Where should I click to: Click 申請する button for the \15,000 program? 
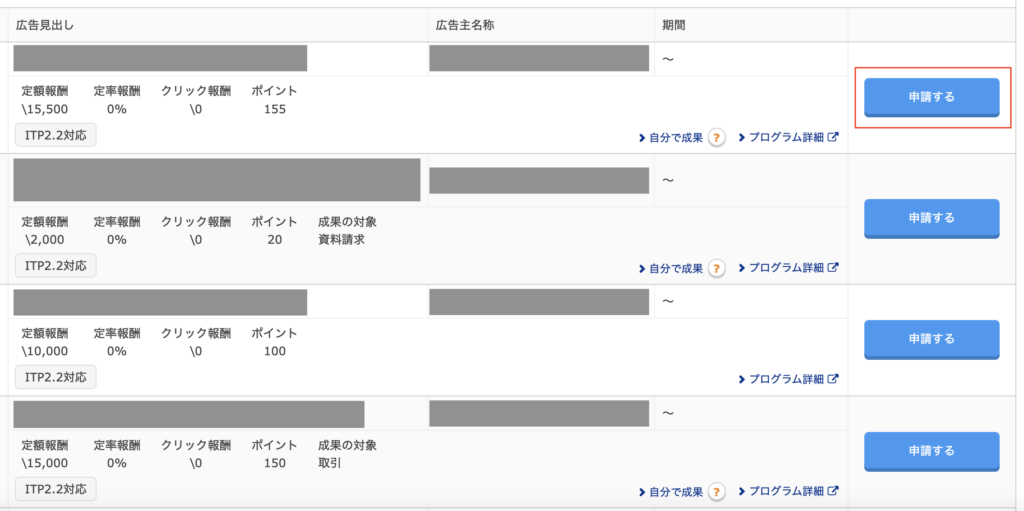(x=931, y=451)
